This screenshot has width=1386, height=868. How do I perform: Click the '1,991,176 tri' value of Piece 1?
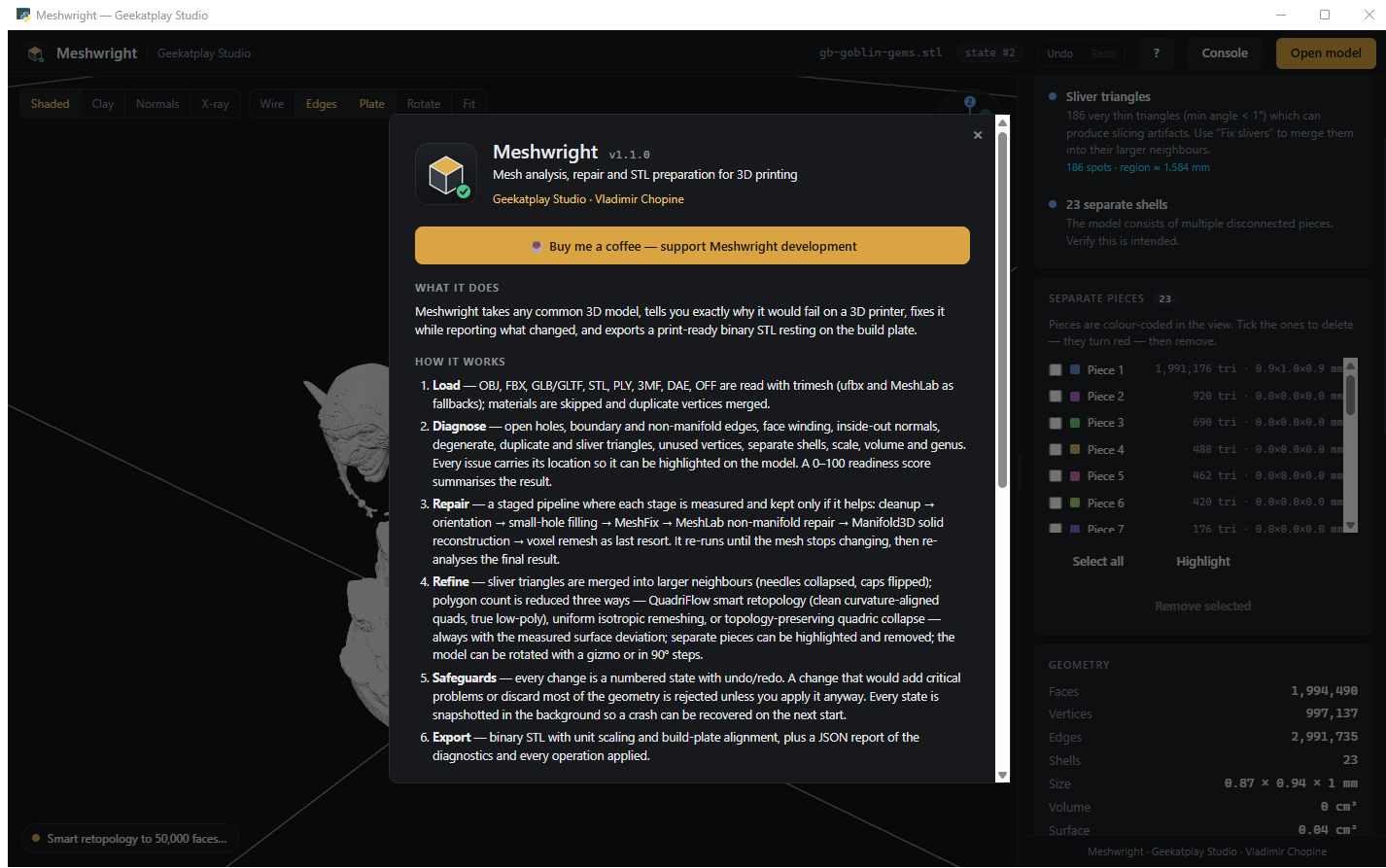1196,370
